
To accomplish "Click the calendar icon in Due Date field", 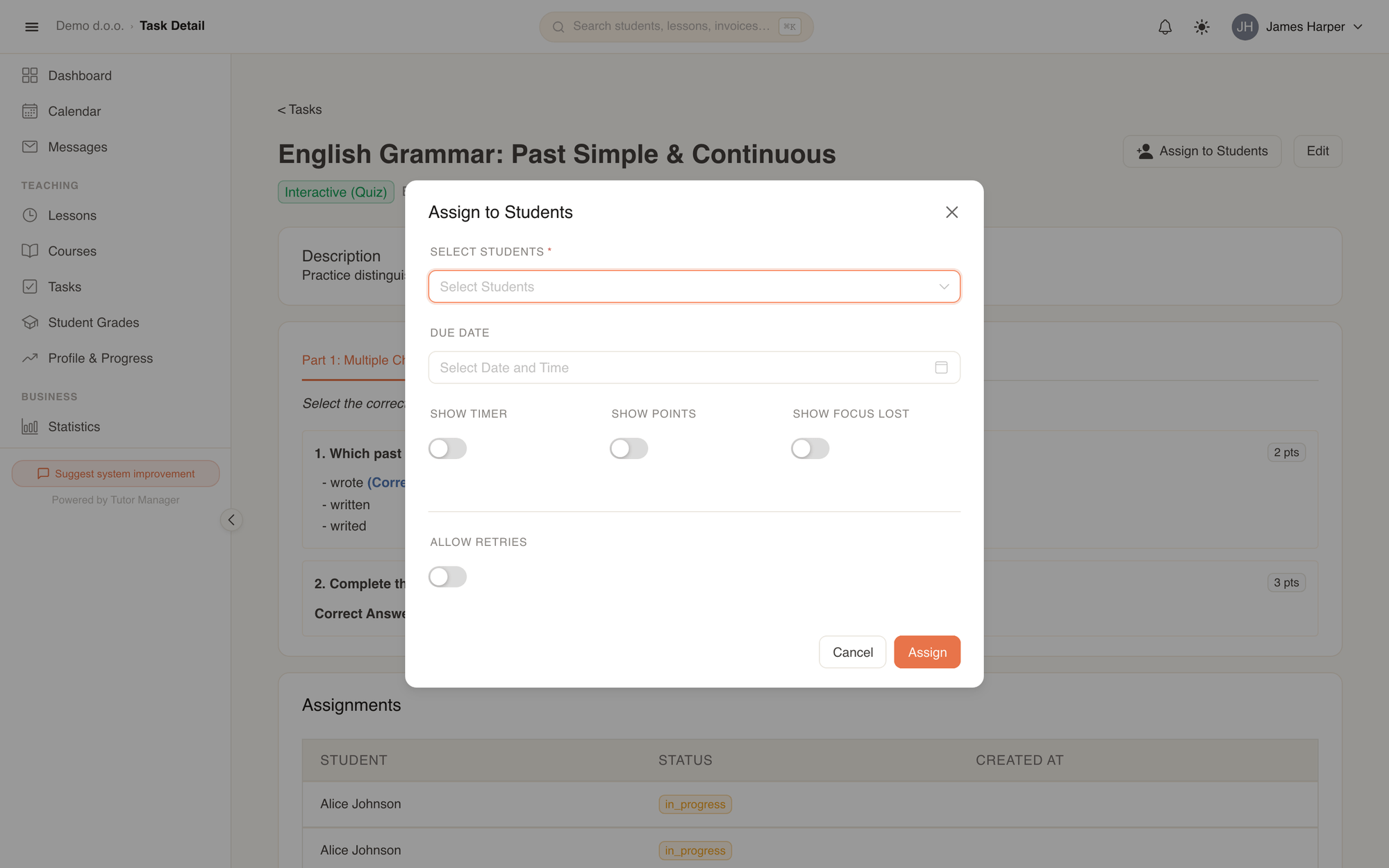I will click(941, 367).
